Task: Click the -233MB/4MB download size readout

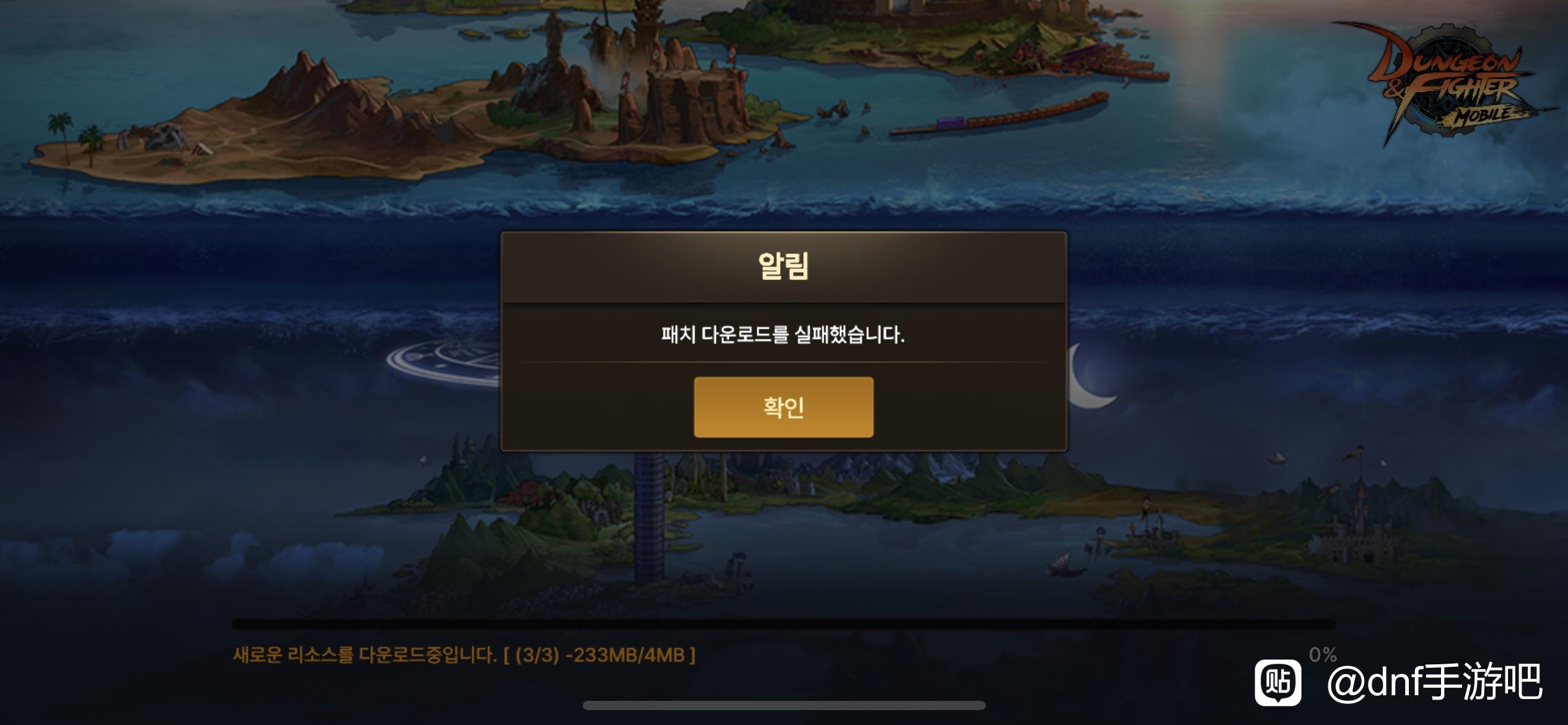Action: coord(624,655)
